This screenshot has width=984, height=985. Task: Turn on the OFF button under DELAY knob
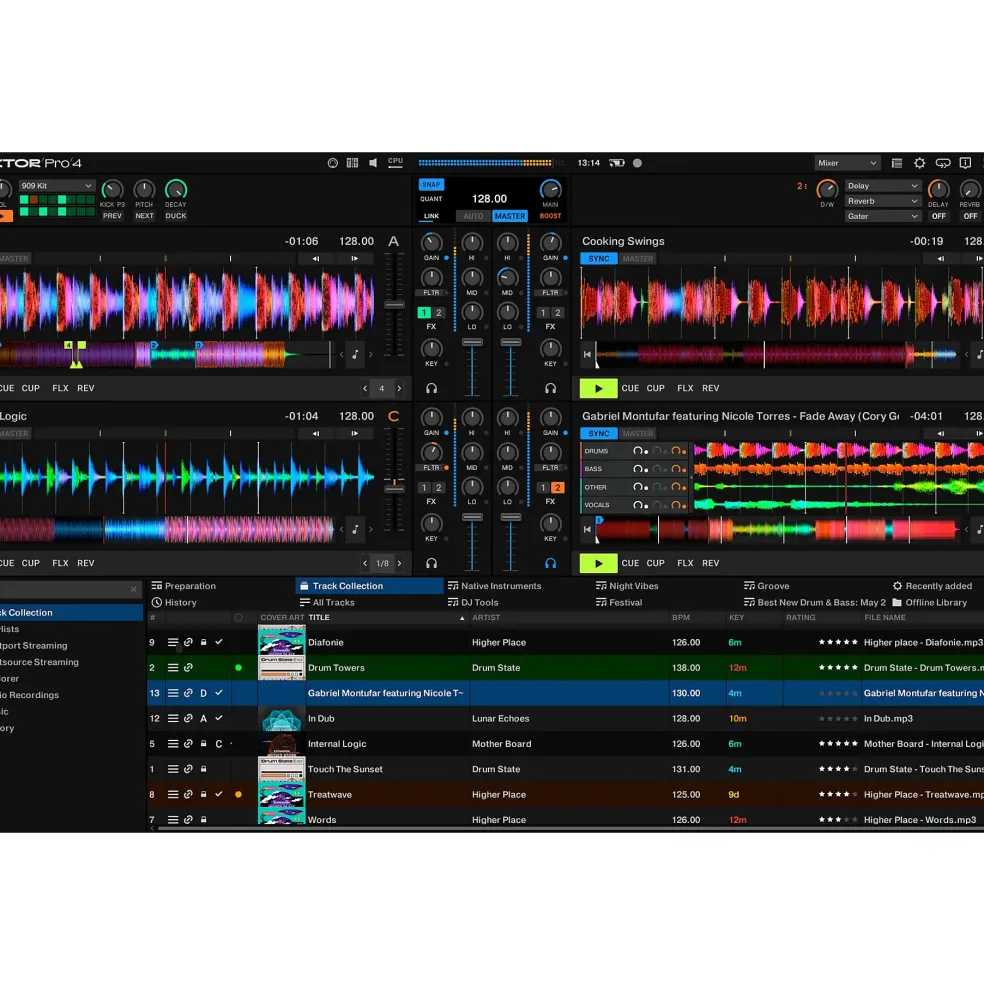(x=938, y=216)
